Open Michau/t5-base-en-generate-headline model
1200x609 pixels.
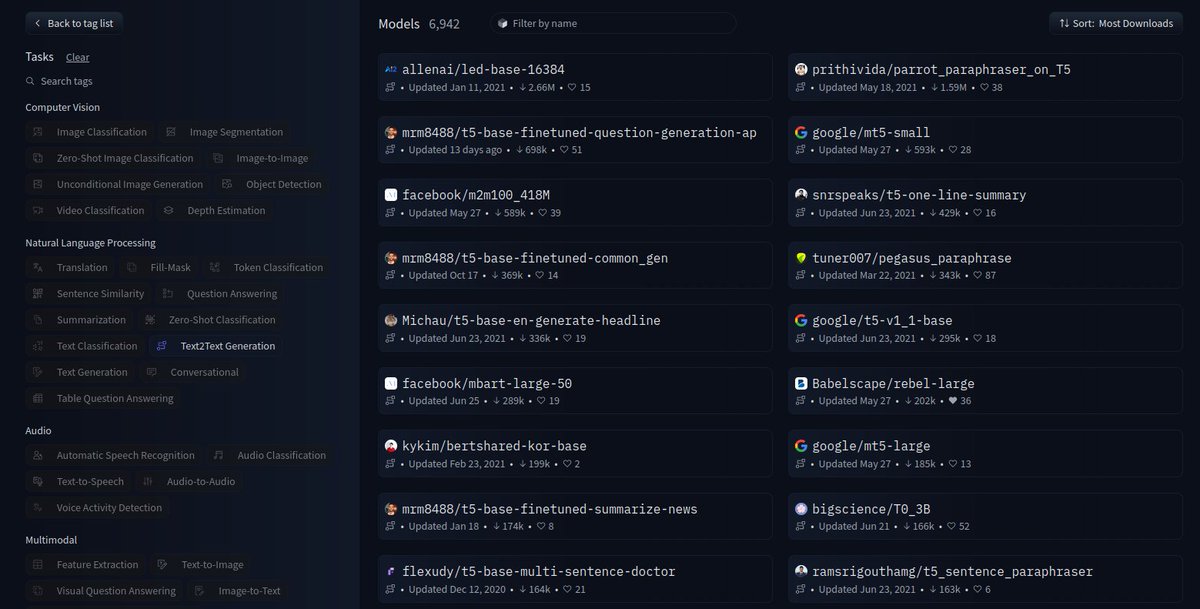tap(576, 329)
